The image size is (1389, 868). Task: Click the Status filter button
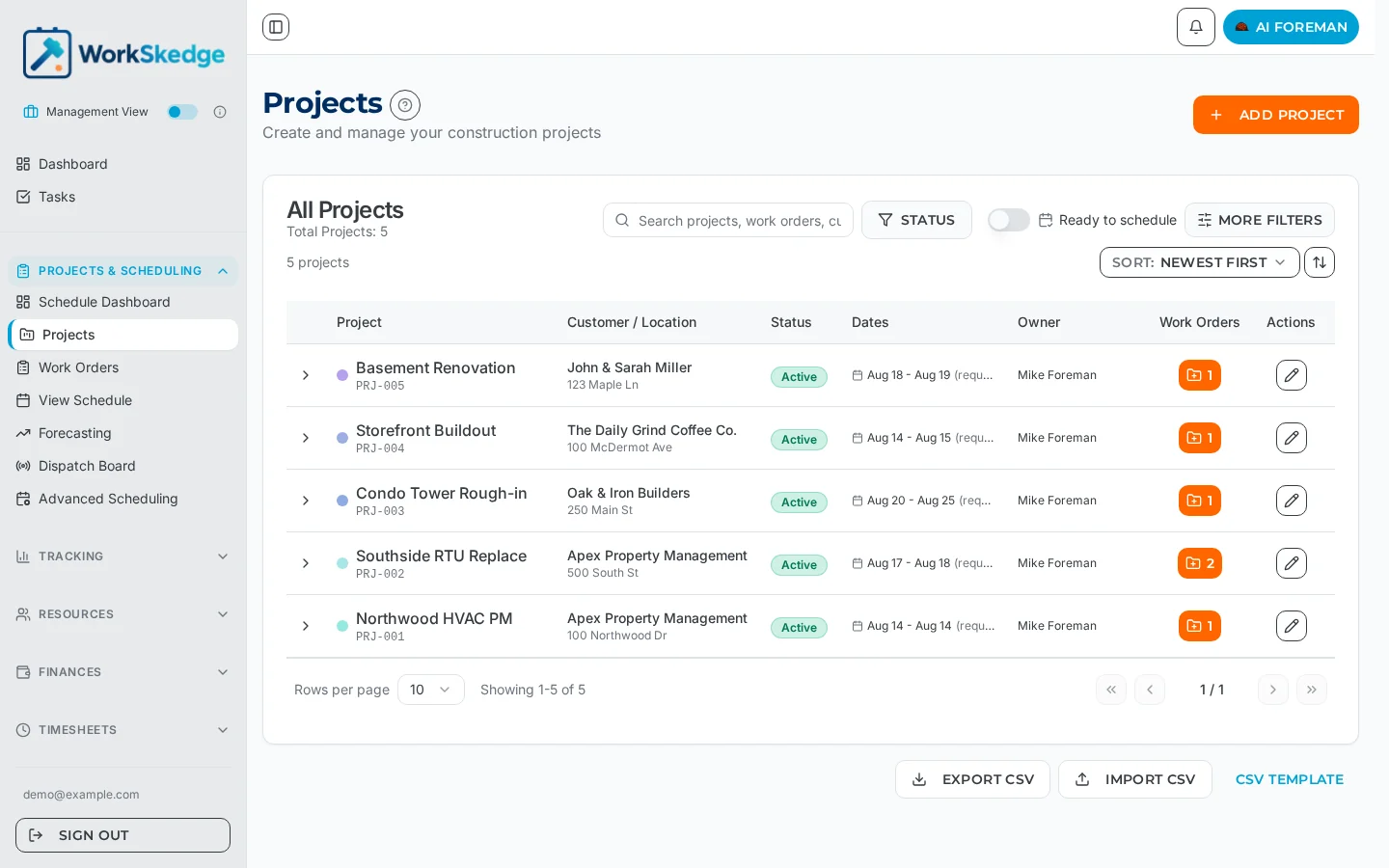click(916, 220)
